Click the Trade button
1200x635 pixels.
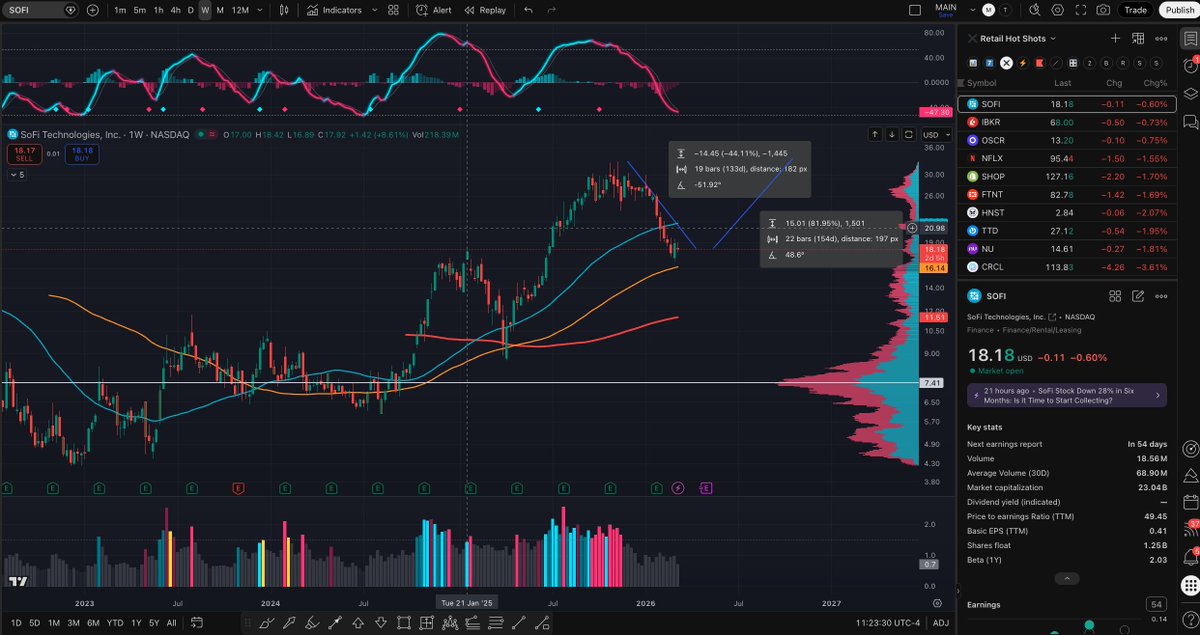tap(1135, 10)
